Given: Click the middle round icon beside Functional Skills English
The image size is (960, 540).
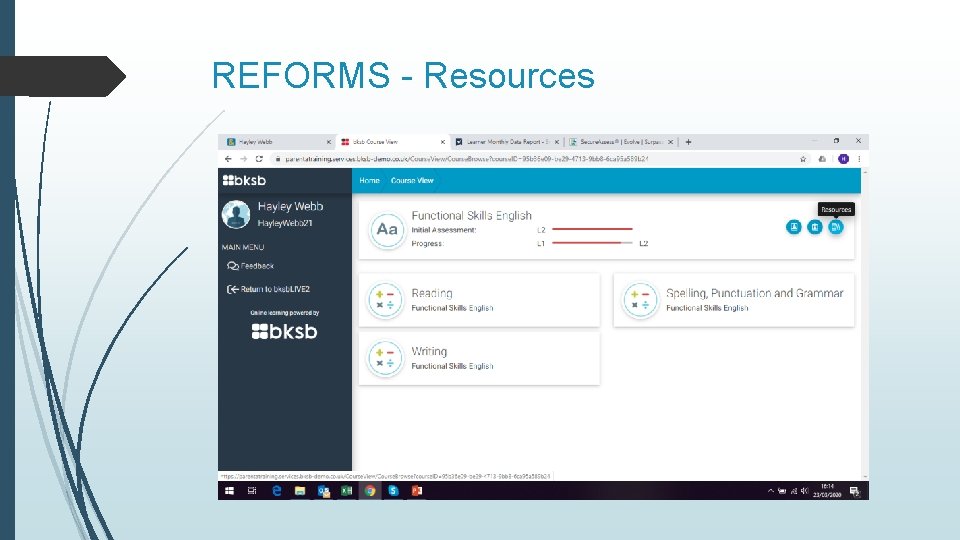Looking at the screenshot, I should 815,227.
